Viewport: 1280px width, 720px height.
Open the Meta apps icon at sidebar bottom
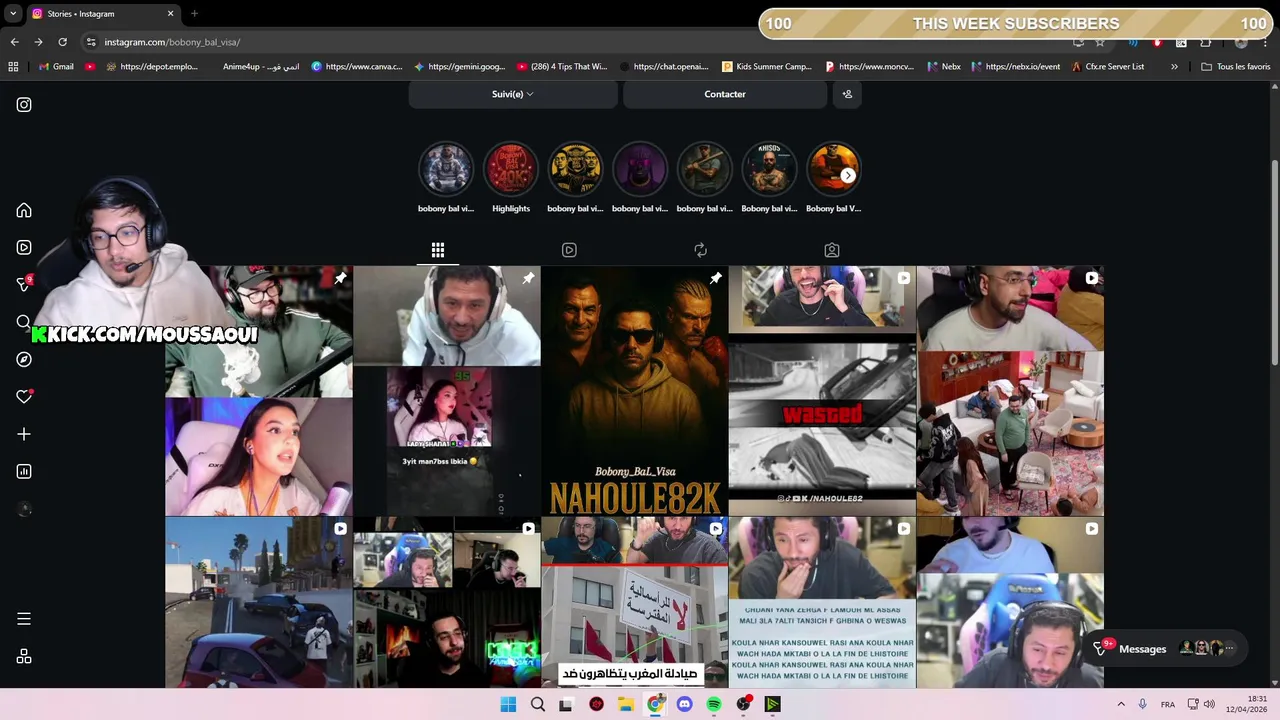[24, 656]
